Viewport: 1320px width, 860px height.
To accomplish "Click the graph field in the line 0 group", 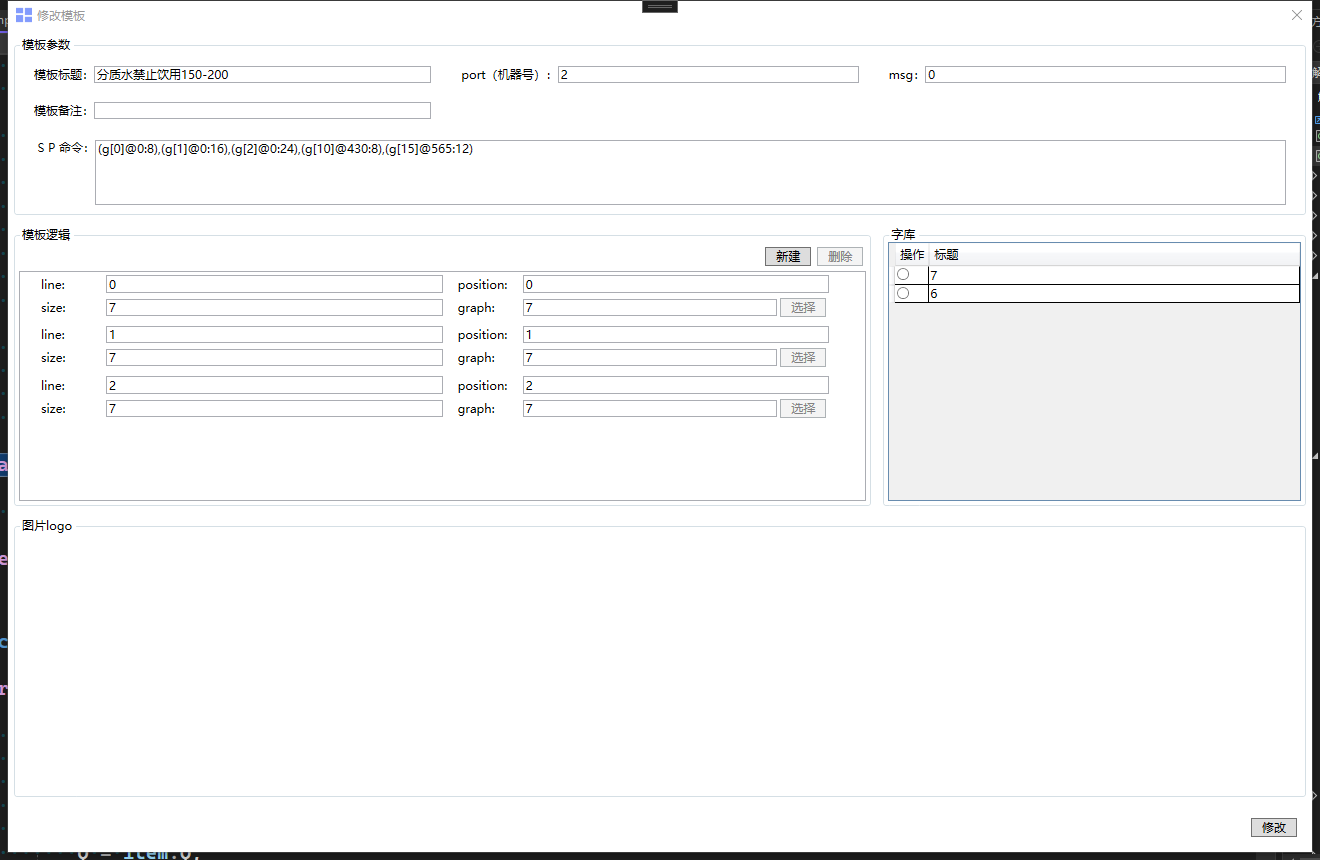I will click(x=650, y=307).
